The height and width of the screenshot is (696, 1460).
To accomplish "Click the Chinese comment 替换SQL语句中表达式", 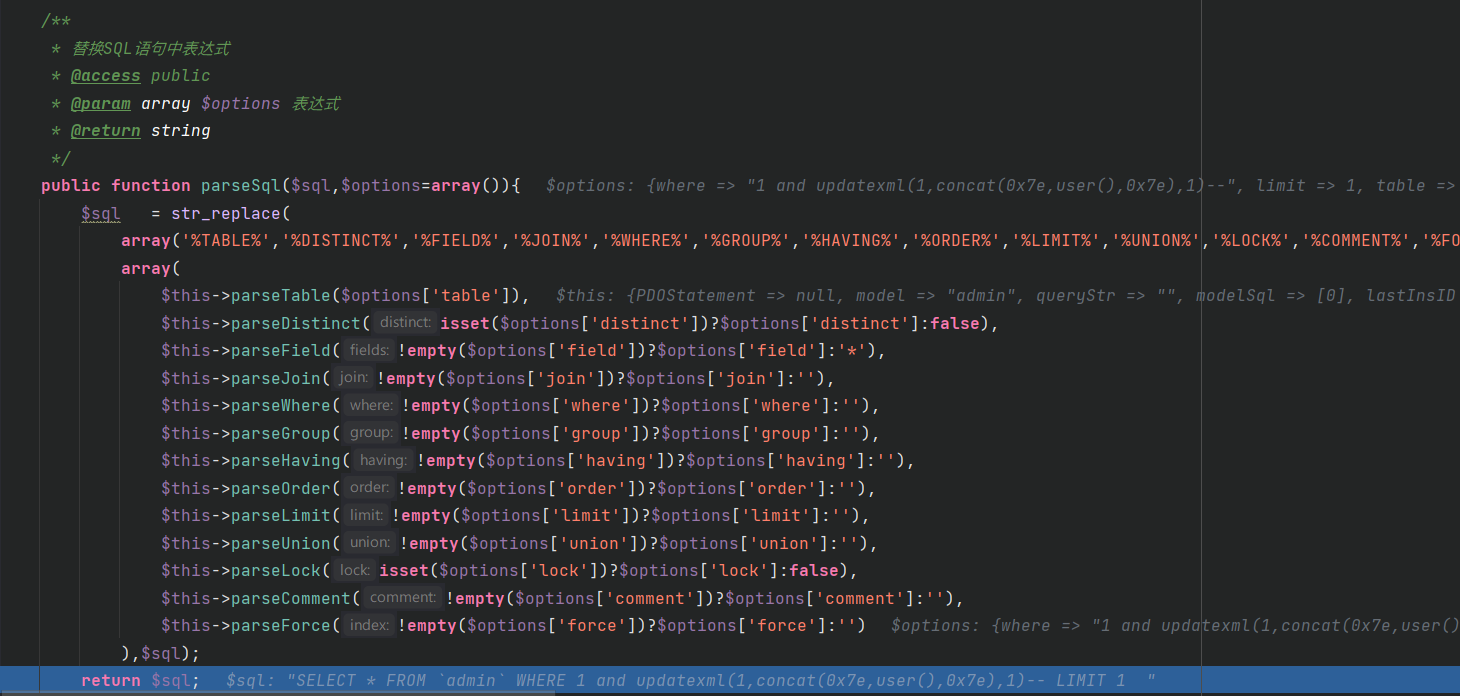I will 151,49.
